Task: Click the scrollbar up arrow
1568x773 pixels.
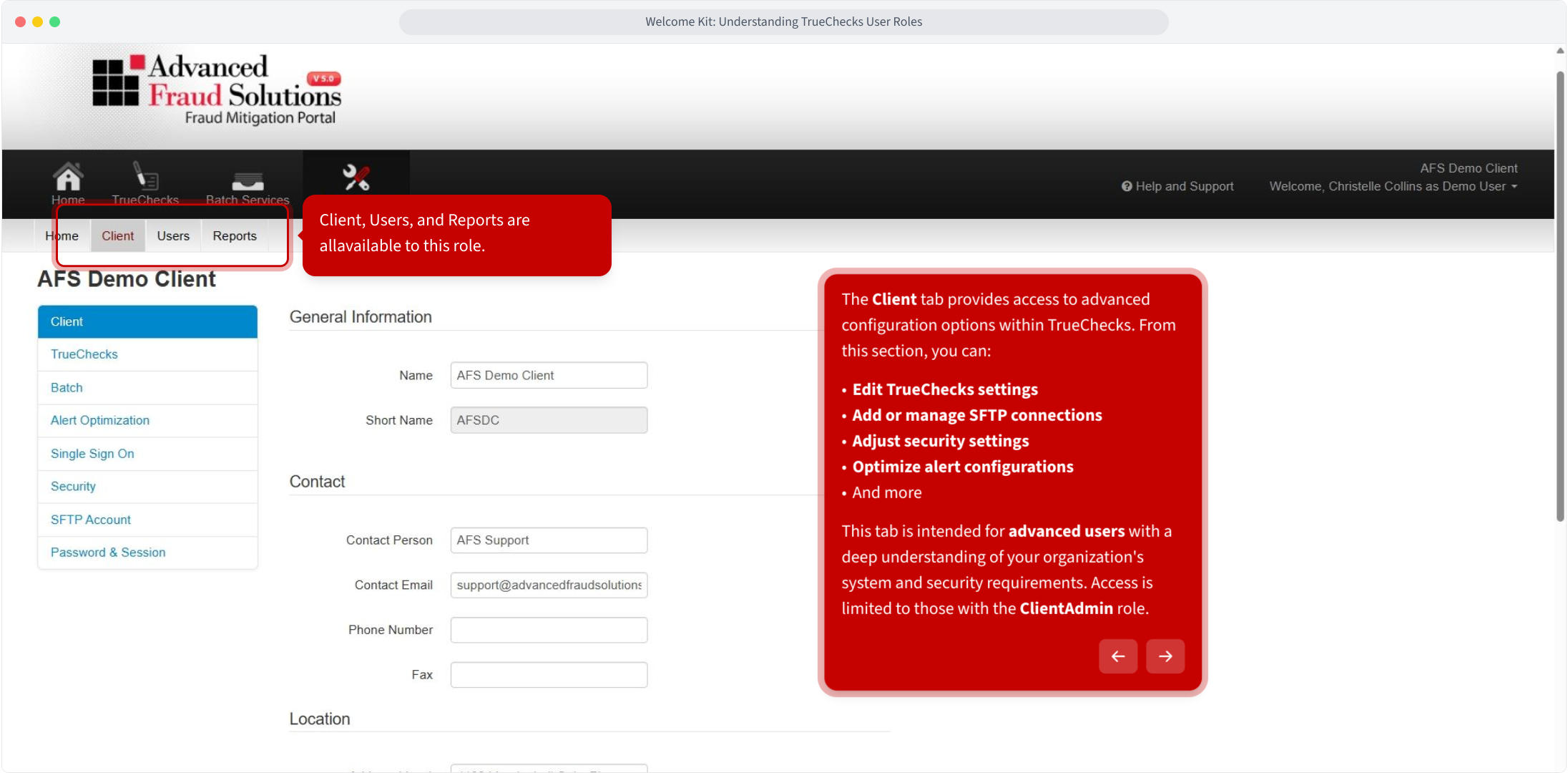Action: [x=1560, y=51]
